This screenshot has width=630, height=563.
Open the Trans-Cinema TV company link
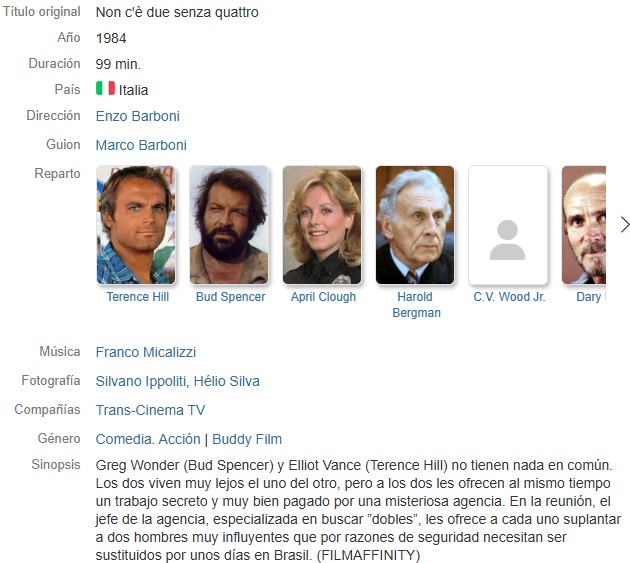tap(150, 410)
